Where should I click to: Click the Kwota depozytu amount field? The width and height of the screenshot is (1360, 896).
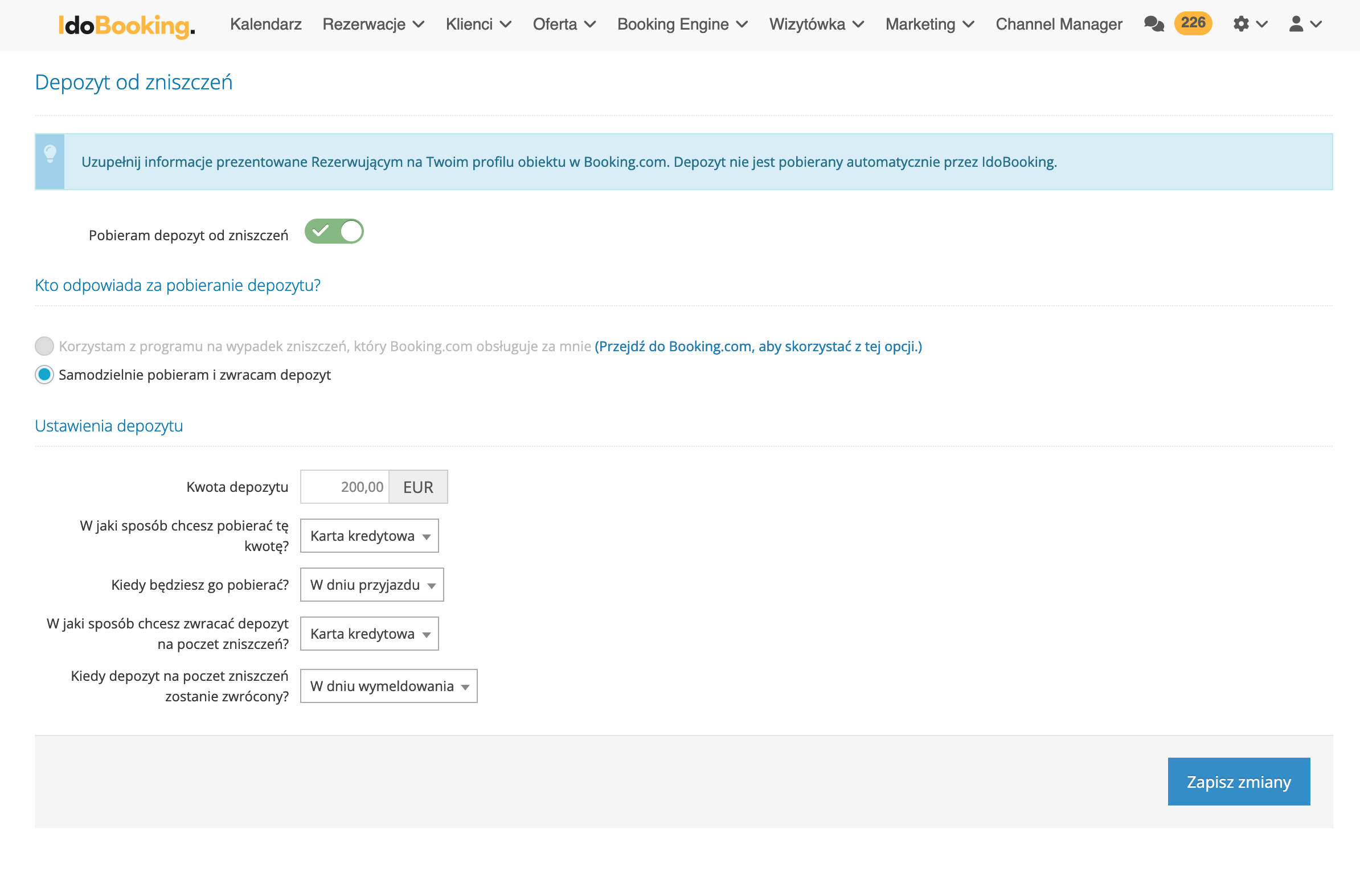pyautogui.click(x=345, y=487)
